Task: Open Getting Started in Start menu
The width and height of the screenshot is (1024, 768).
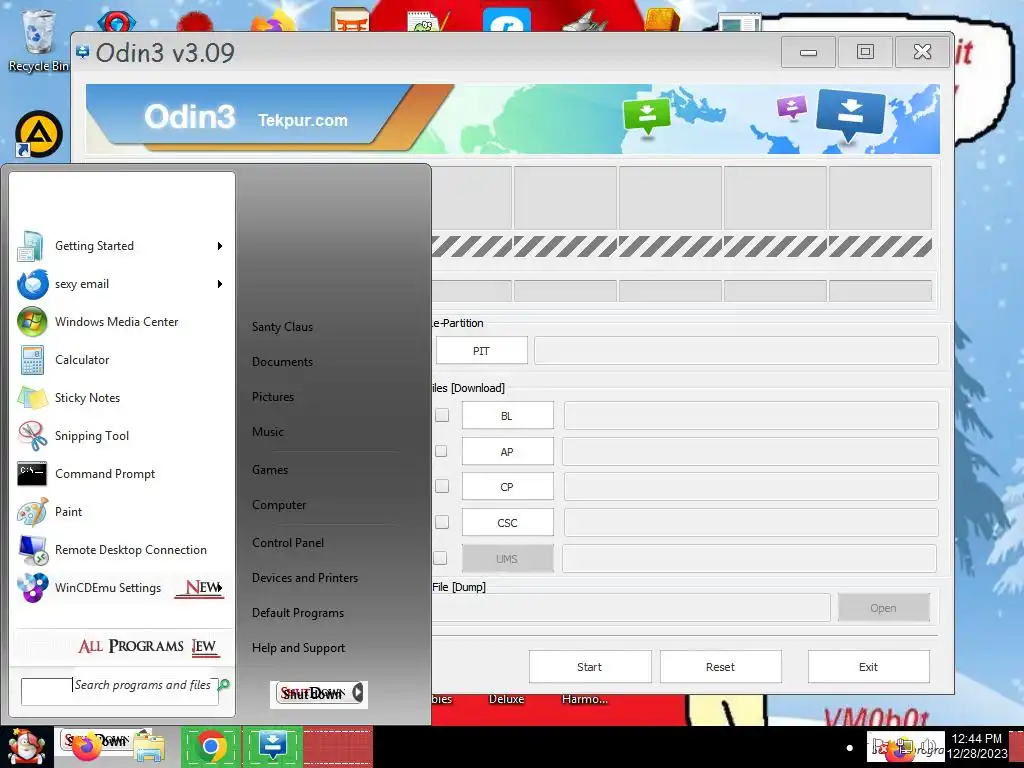Action: tap(121, 246)
